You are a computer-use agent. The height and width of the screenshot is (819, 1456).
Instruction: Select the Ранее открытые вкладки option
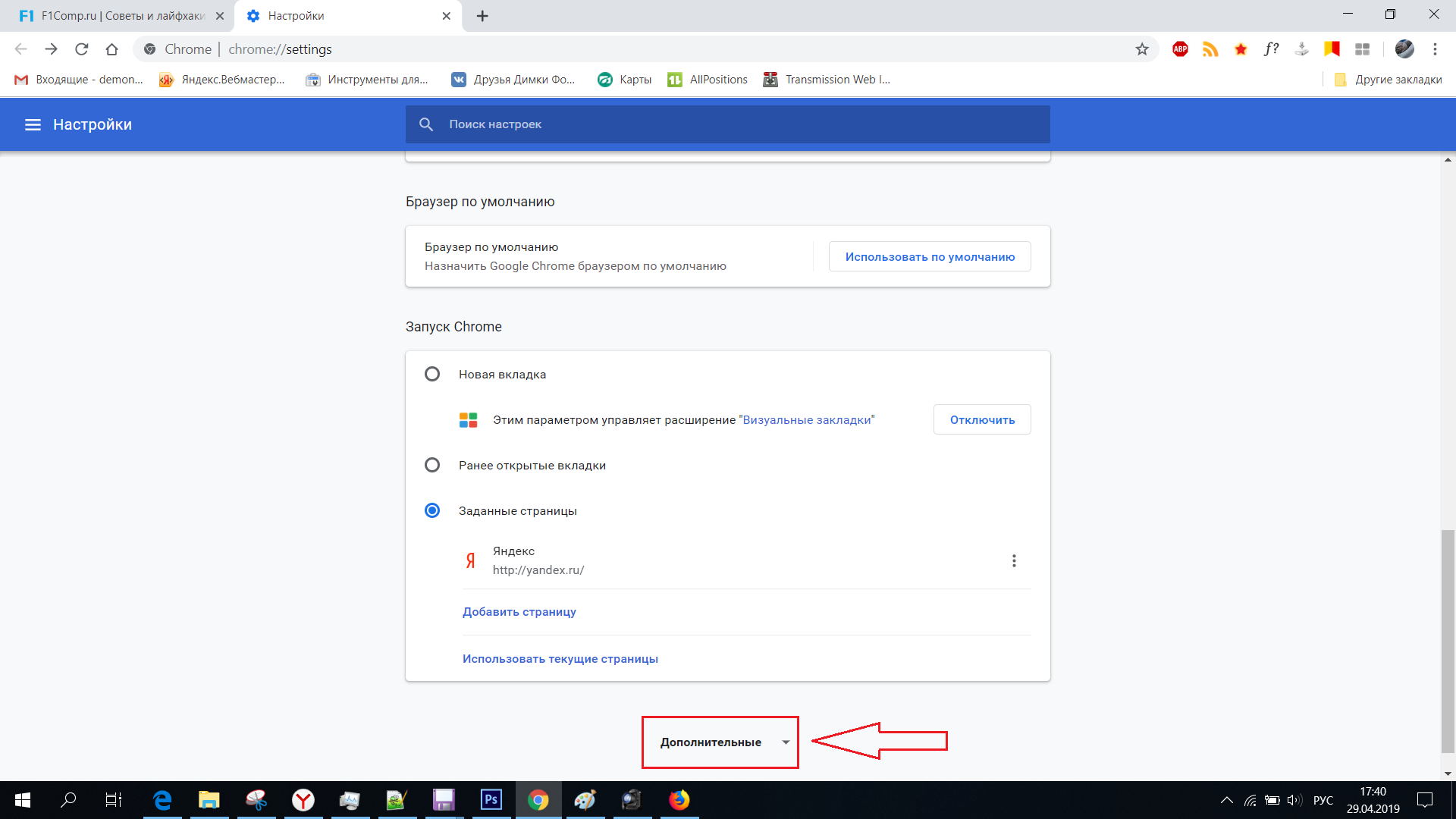(432, 466)
